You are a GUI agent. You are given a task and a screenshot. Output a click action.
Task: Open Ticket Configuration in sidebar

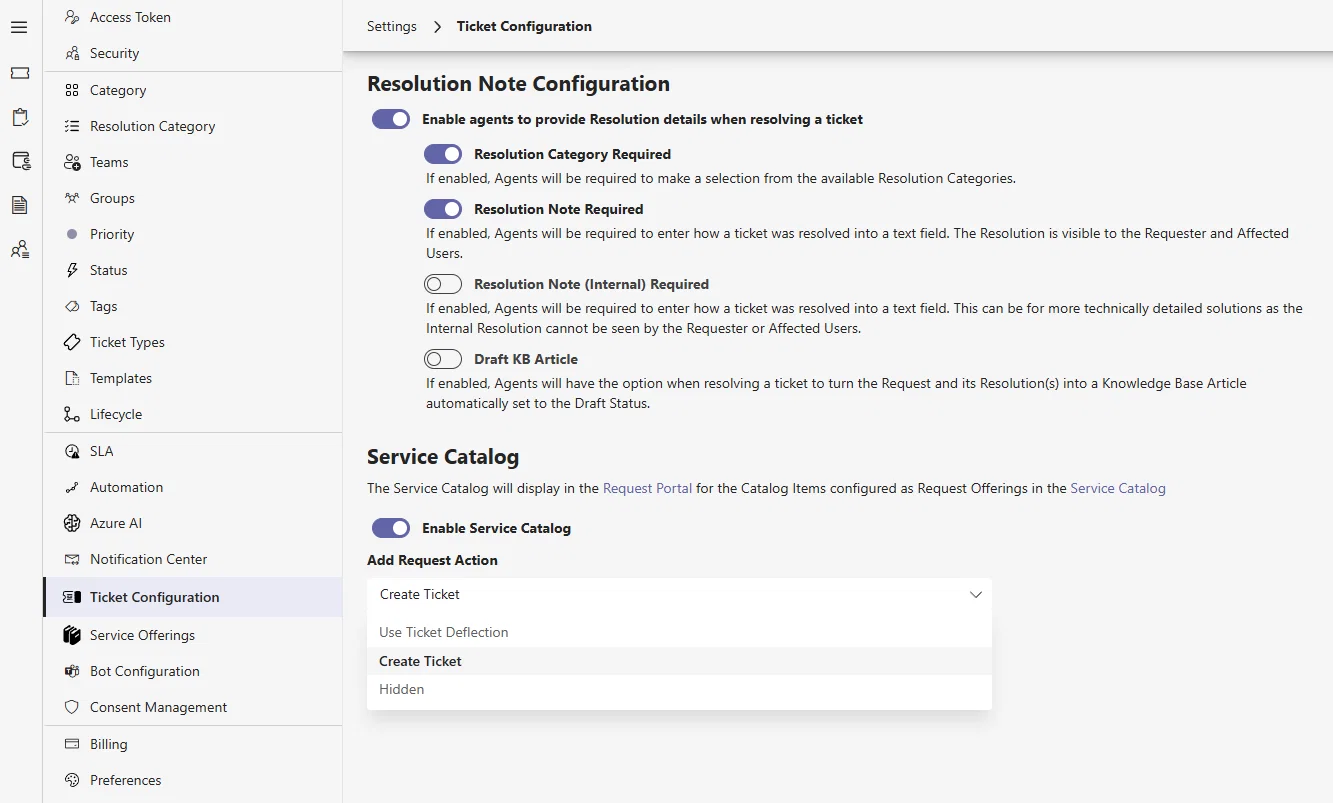pyautogui.click(x=193, y=597)
